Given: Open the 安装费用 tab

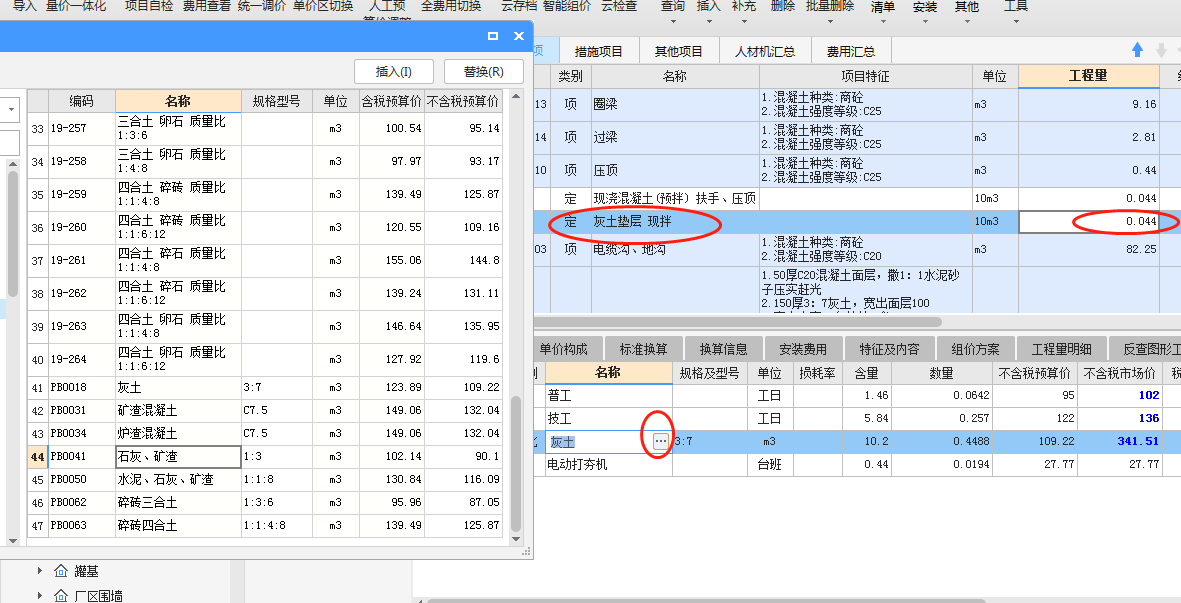Looking at the screenshot, I should point(803,349).
